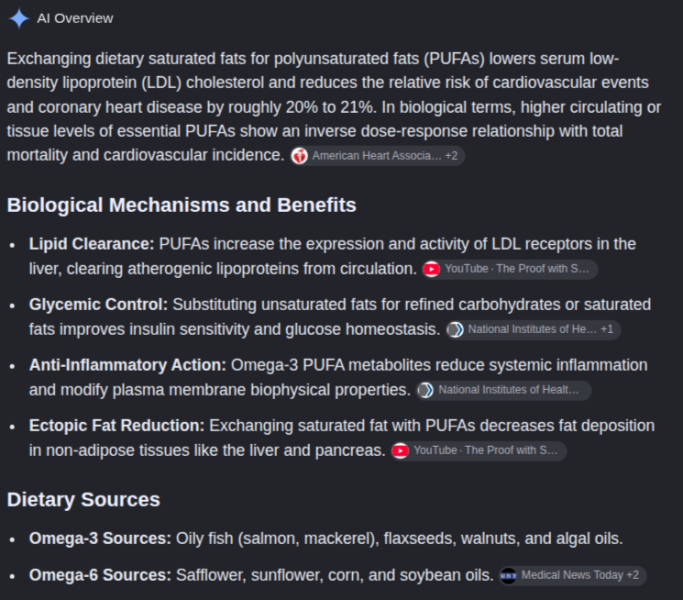Click the AI Overview sparkle icon
Screen dimensions: 683x600
point(19,19)
